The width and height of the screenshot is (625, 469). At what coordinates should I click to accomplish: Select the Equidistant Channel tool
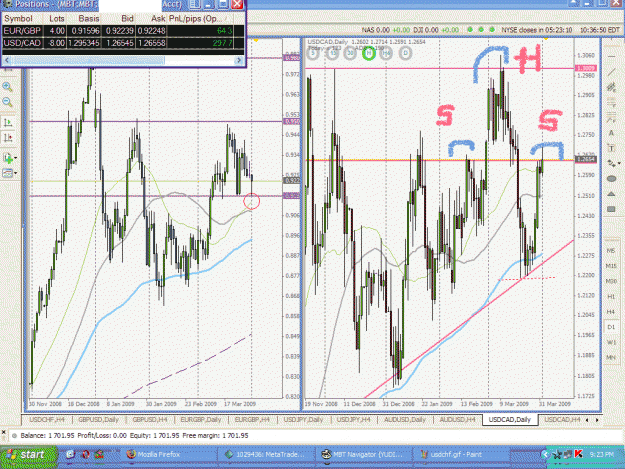pyautogui.click(x=611, y=87)
